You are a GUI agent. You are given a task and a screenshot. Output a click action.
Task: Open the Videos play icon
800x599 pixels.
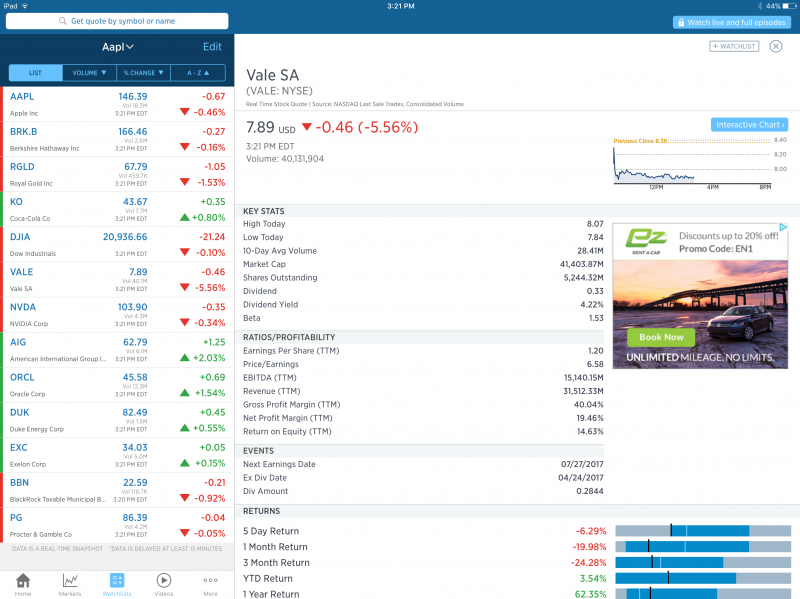click(163, 580)
